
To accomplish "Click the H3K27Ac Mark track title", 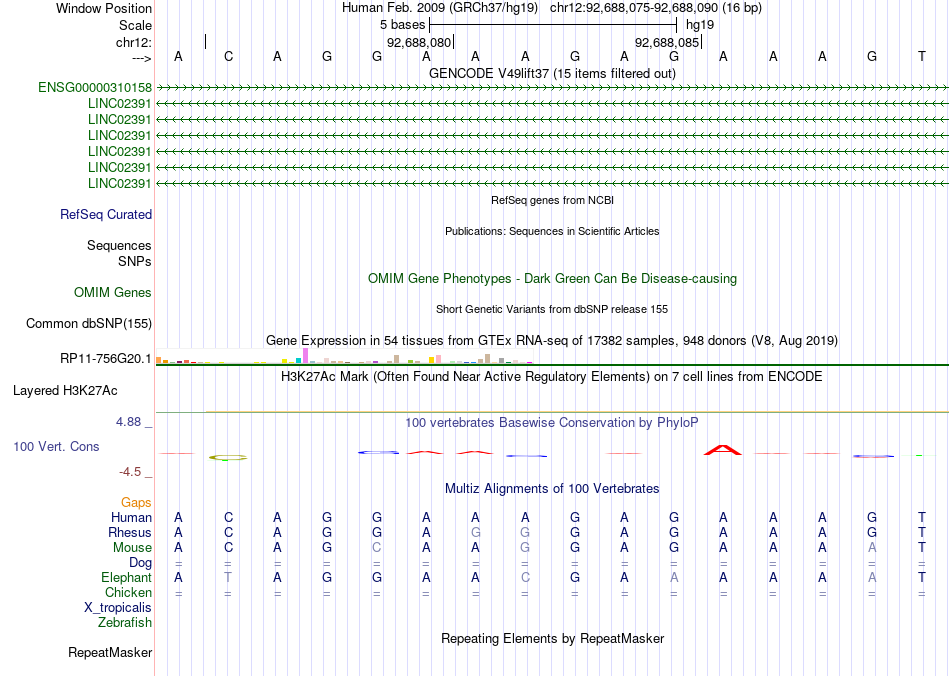I will point(552,377).
